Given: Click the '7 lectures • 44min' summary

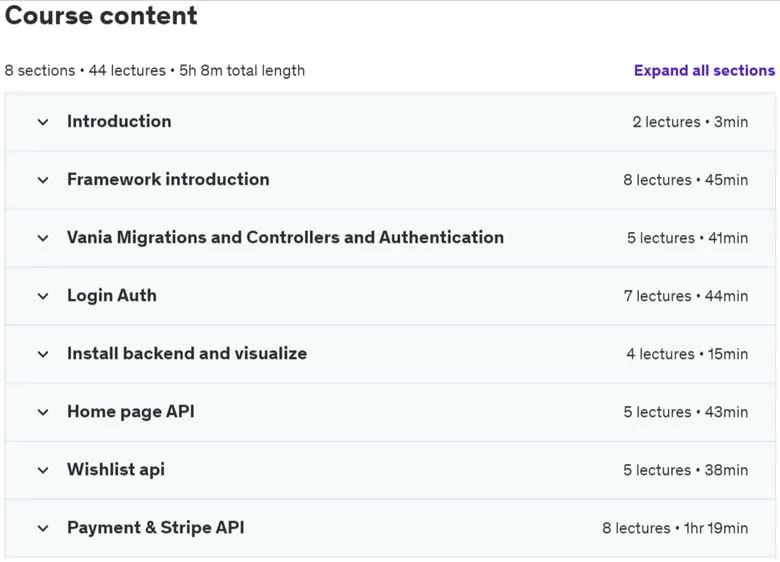Looking at the screenshot, I should [x=686, y=296].
